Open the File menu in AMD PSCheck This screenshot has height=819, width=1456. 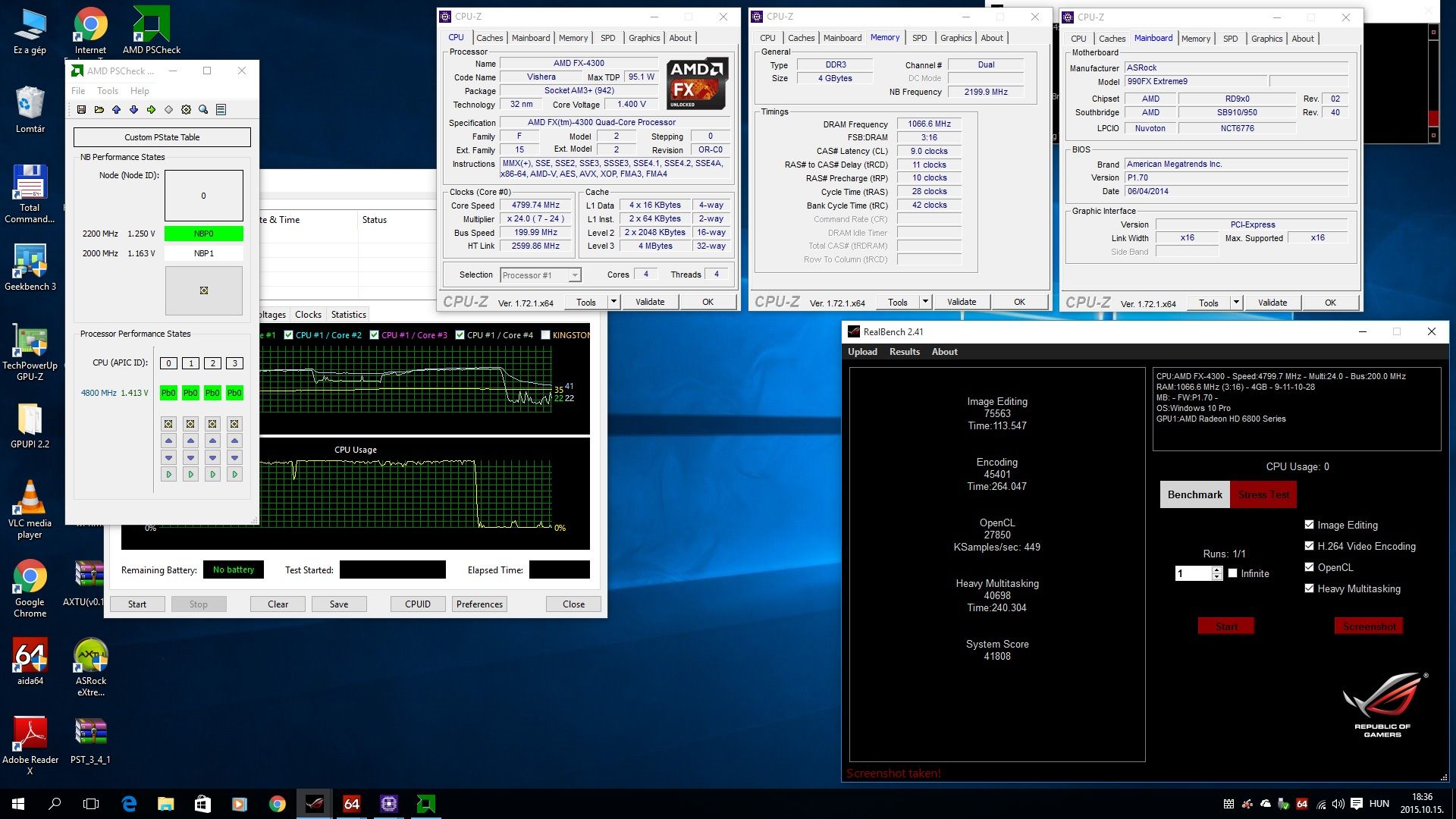point(78,91)
